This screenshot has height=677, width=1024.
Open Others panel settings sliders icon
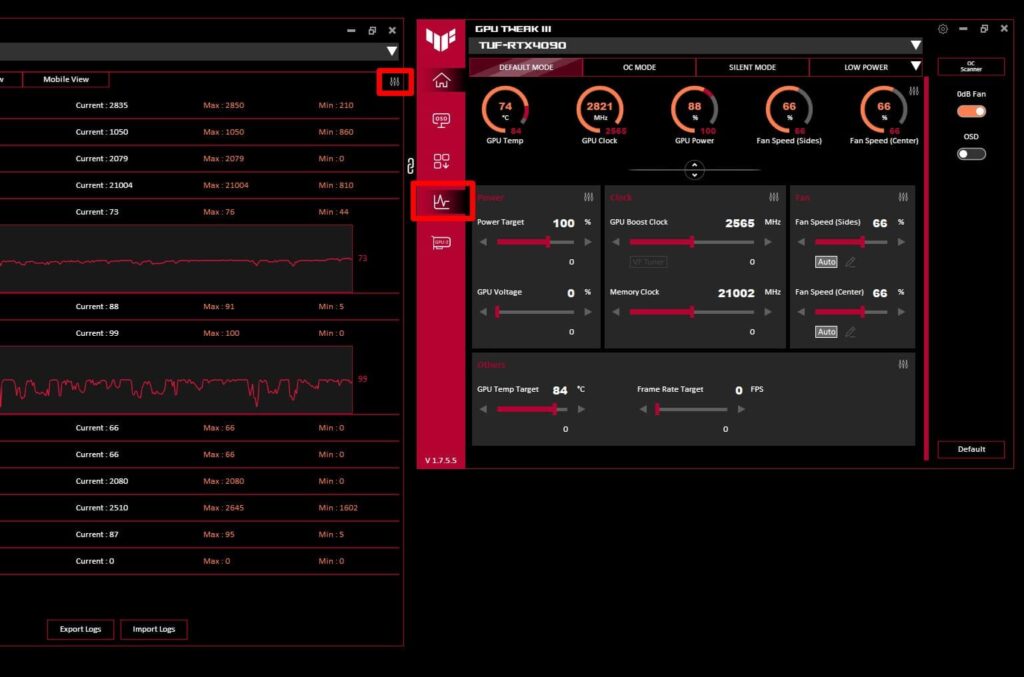click(903, 364)
